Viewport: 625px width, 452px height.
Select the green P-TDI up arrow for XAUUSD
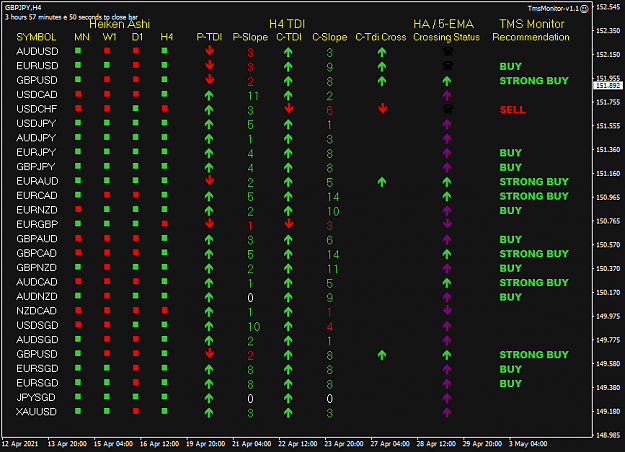click(x=209, y=413)
